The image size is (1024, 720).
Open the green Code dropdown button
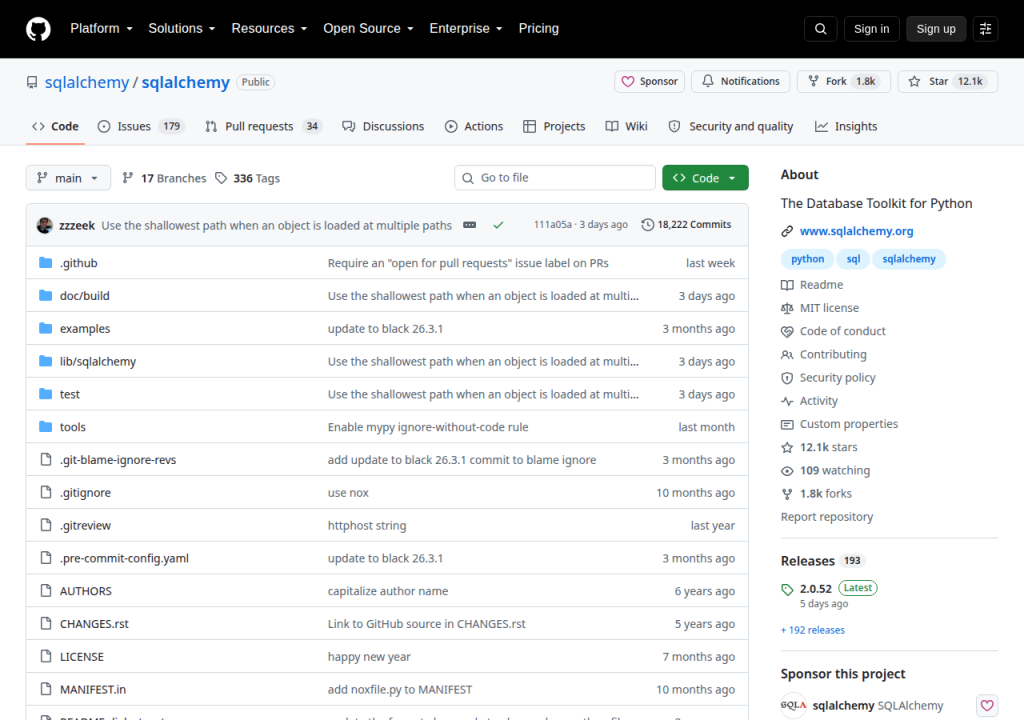(x=705, y=178)
